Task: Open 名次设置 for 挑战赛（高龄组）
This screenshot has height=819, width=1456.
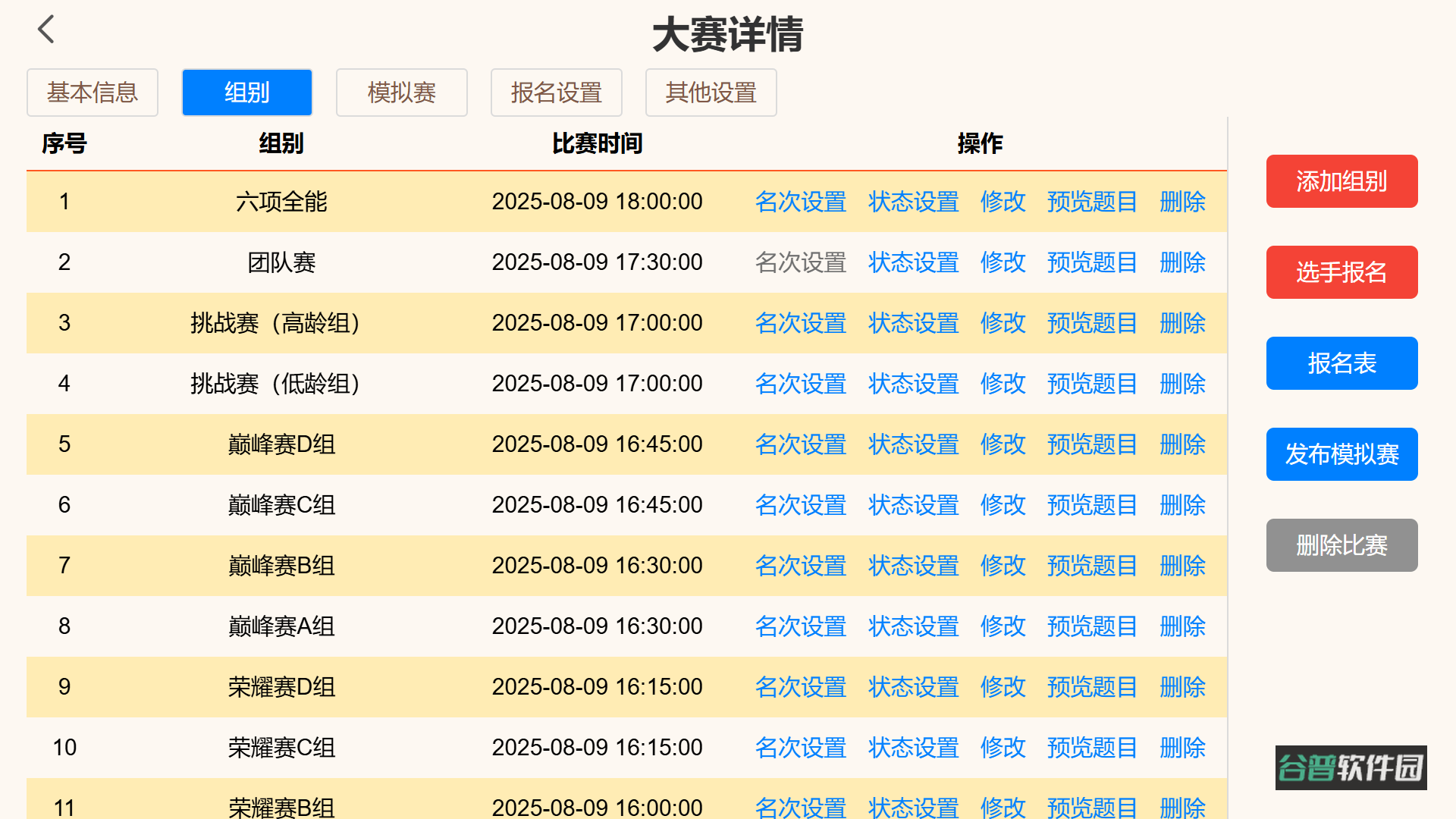Action: [801, 323]
